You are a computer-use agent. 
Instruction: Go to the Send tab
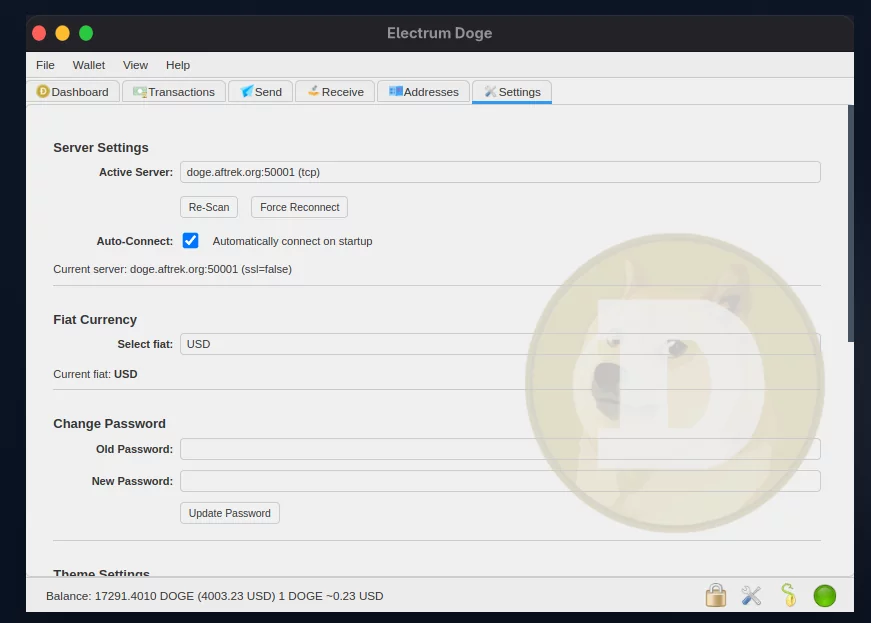(x=261, y=92)
